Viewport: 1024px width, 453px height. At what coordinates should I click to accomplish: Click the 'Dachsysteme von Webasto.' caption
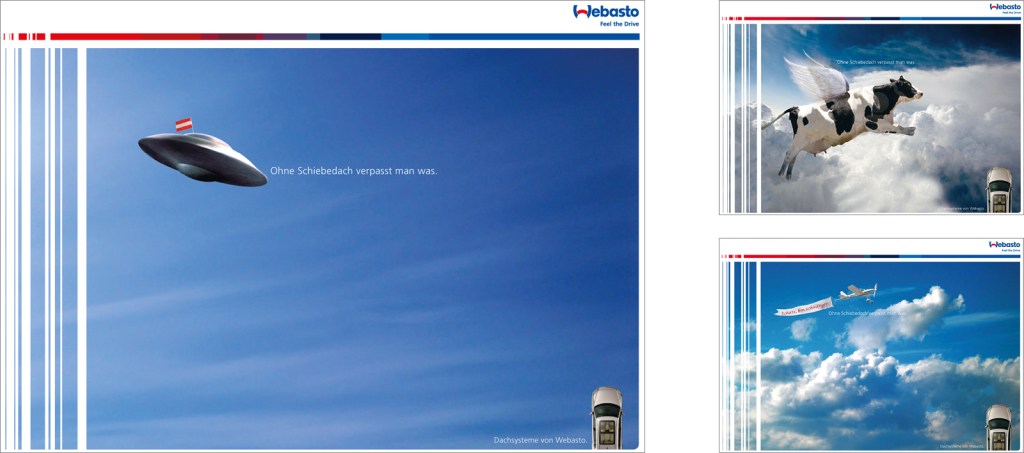(542, 441)
